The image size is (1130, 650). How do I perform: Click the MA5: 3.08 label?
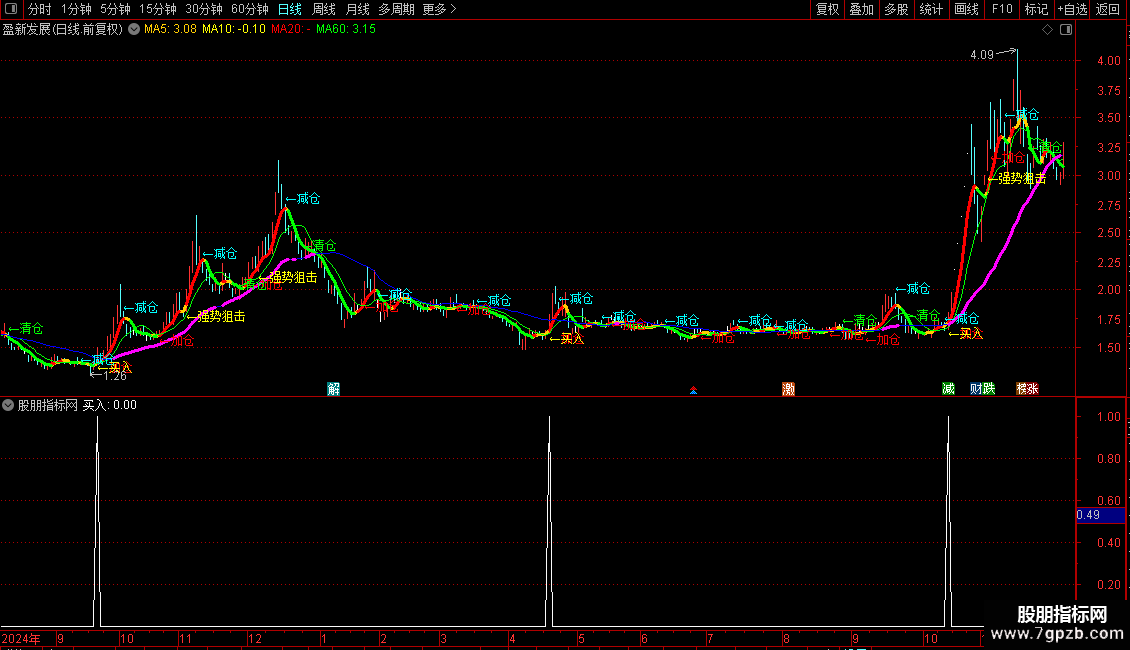(170, 29)
